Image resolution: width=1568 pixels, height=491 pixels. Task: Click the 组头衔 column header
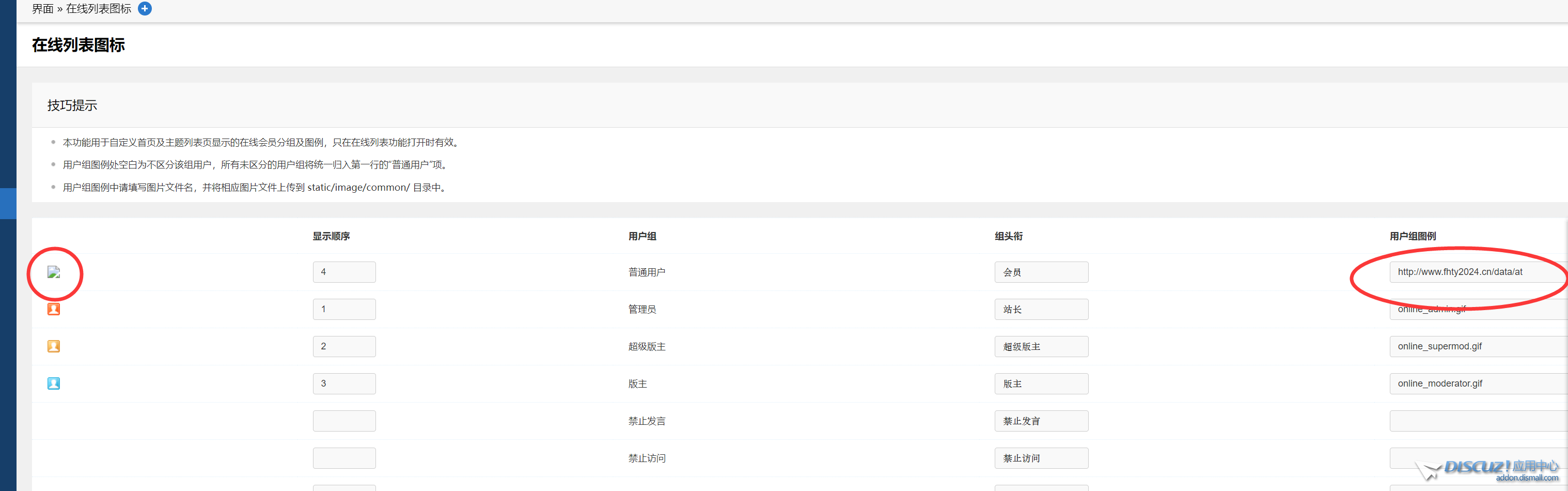[x=1009, y=236]
